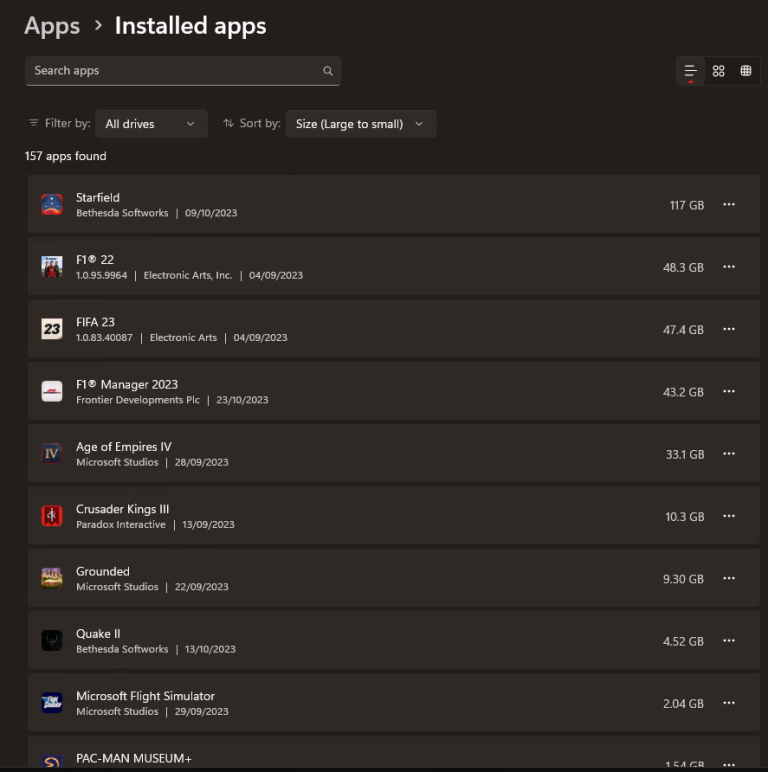Open more options for Grounded
This screenshot has width=768, height=772.
[729, 578]
